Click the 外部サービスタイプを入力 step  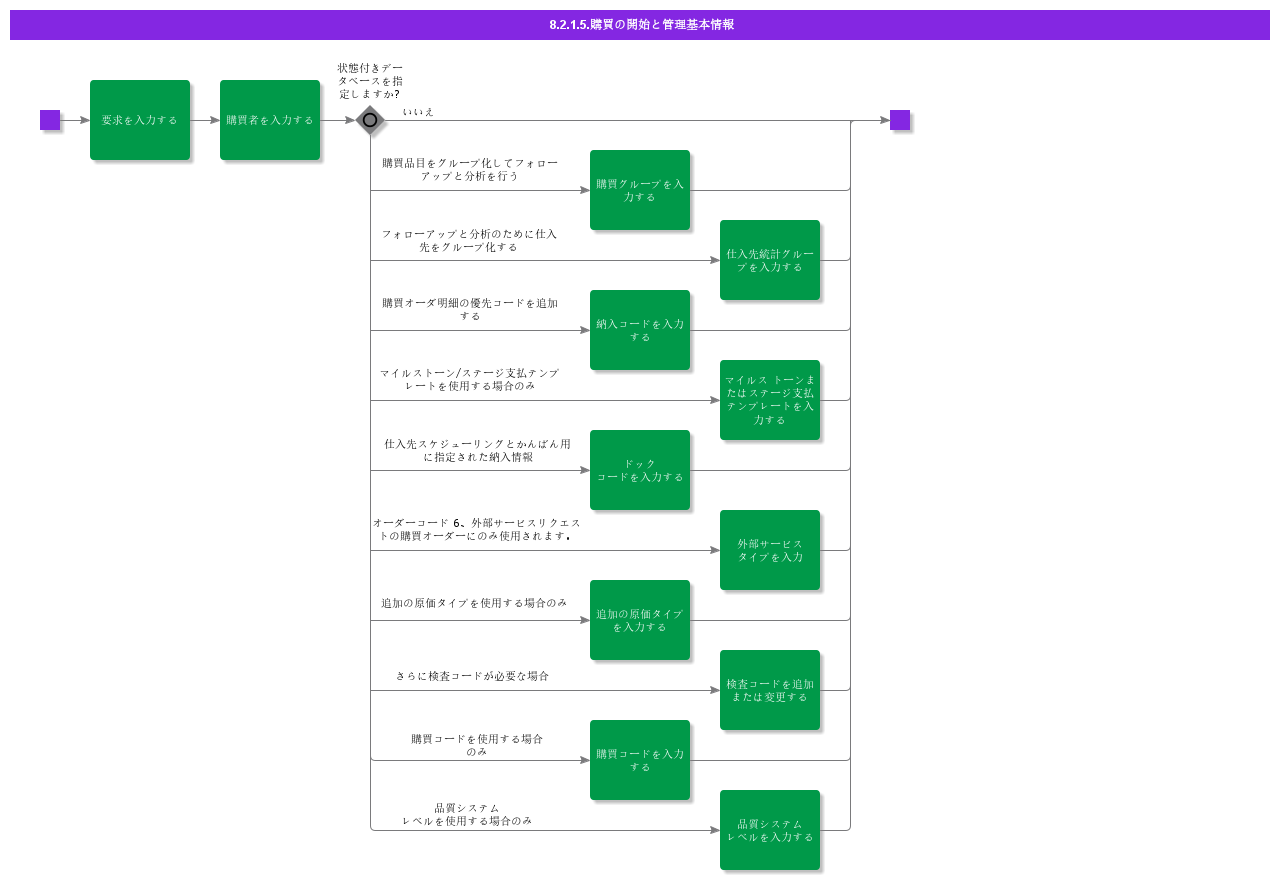pos(770,550)
